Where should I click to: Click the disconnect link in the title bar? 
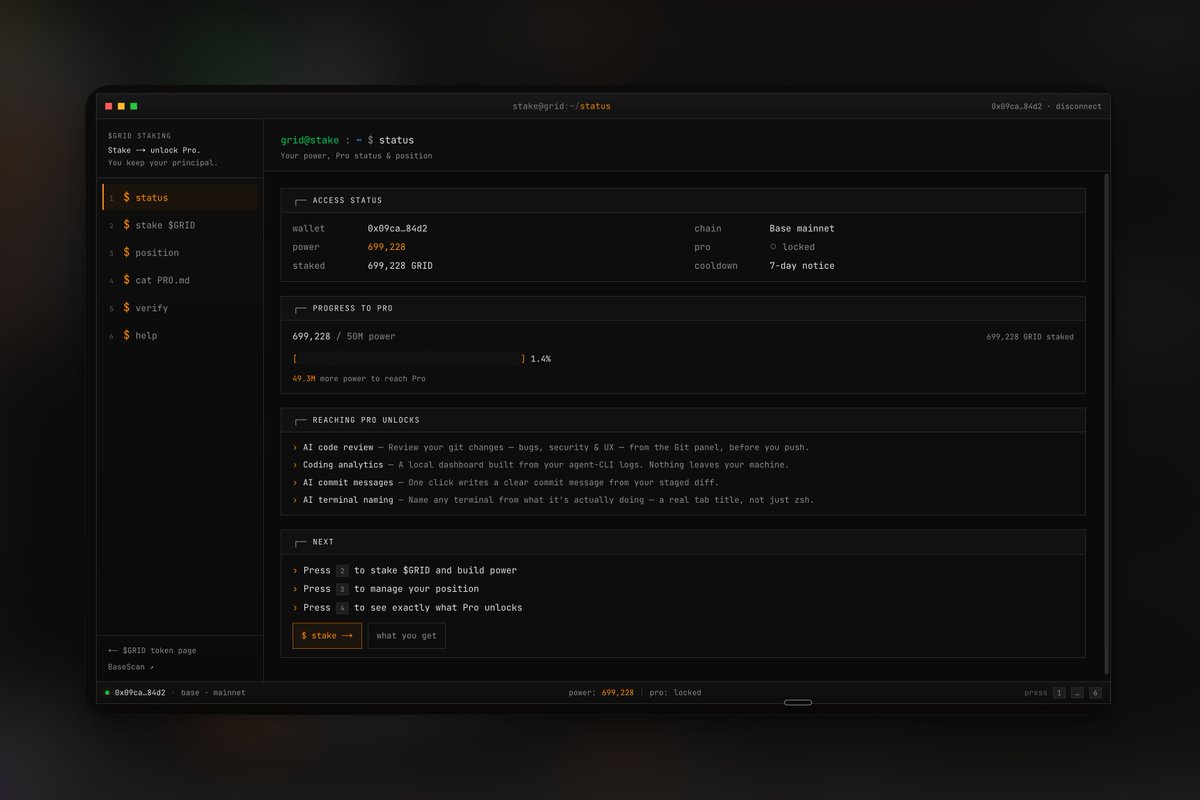[1078, 106]
